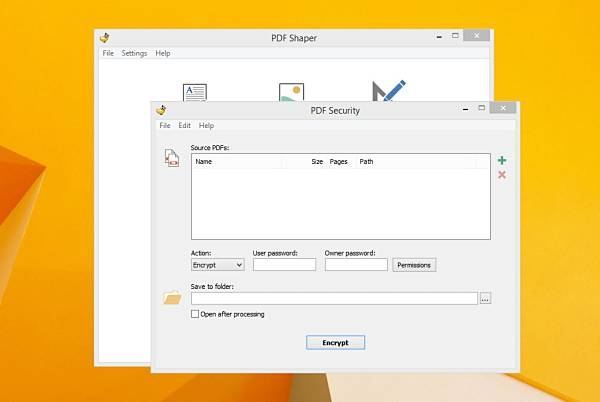Click the red X remove PDF icon
600x402 pixels.
(502, 175)
